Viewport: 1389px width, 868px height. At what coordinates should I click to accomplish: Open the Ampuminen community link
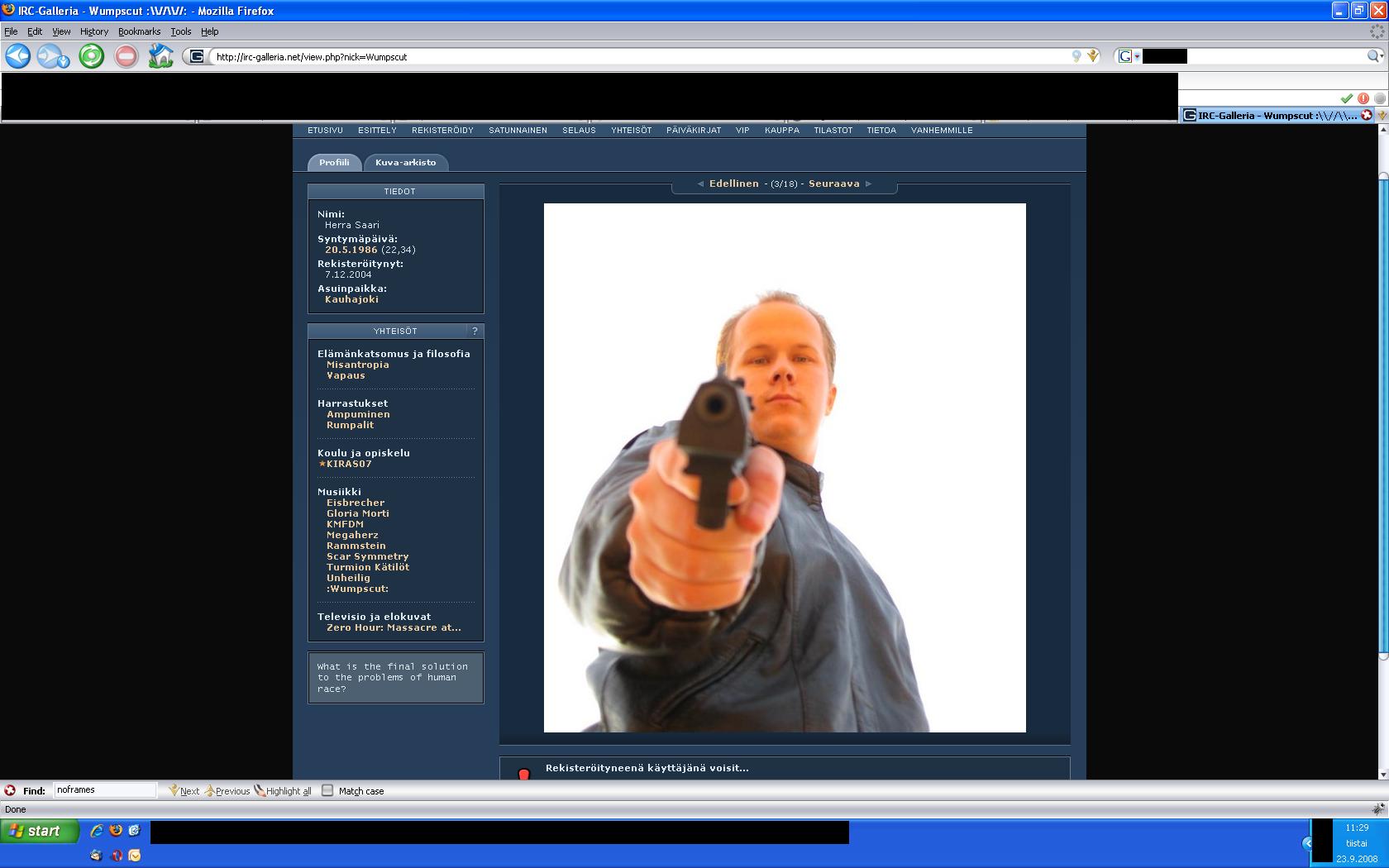pyautogui.click(x=358, y=414)
